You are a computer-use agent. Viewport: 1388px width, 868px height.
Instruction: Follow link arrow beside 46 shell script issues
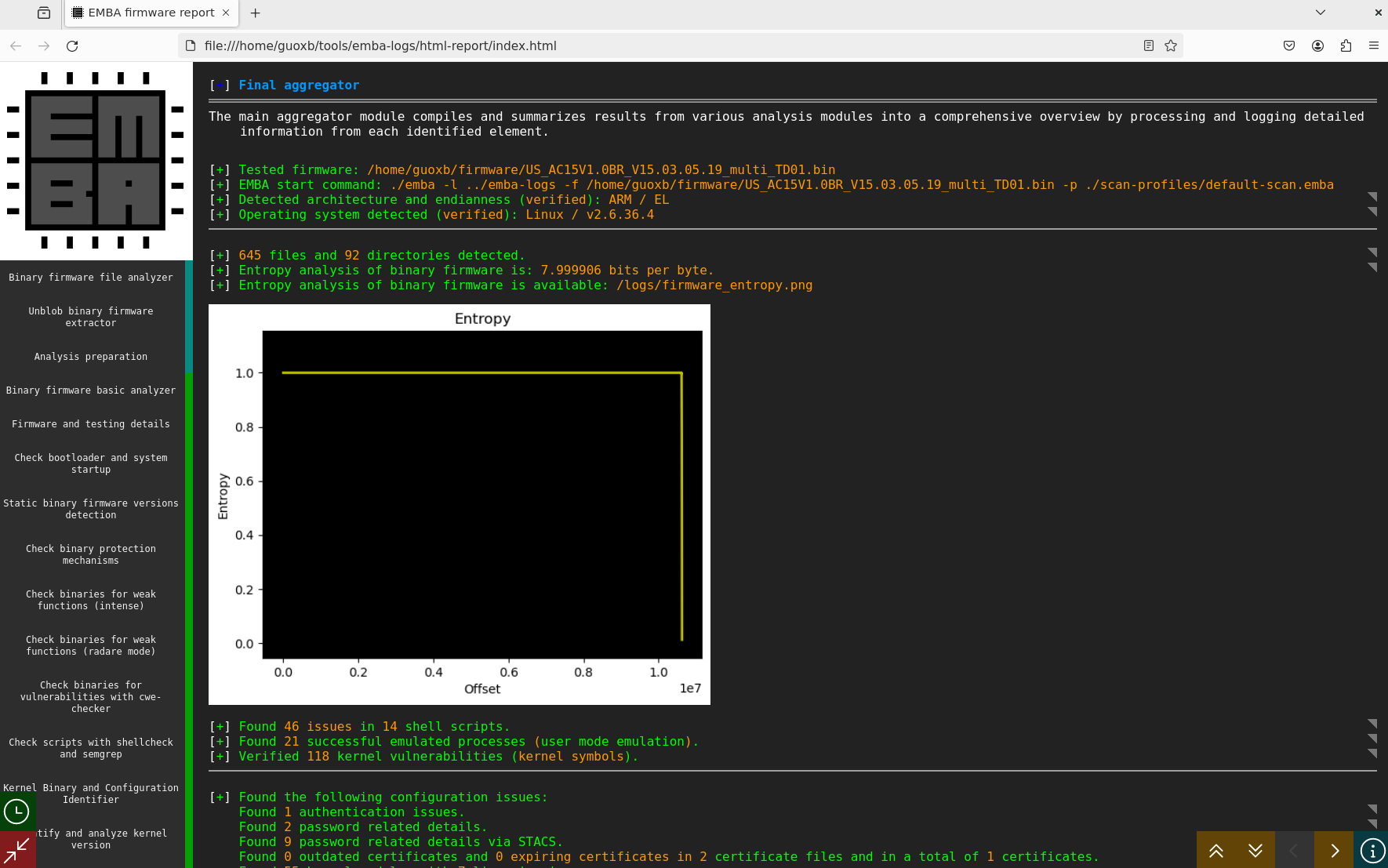pos(1372,723)
